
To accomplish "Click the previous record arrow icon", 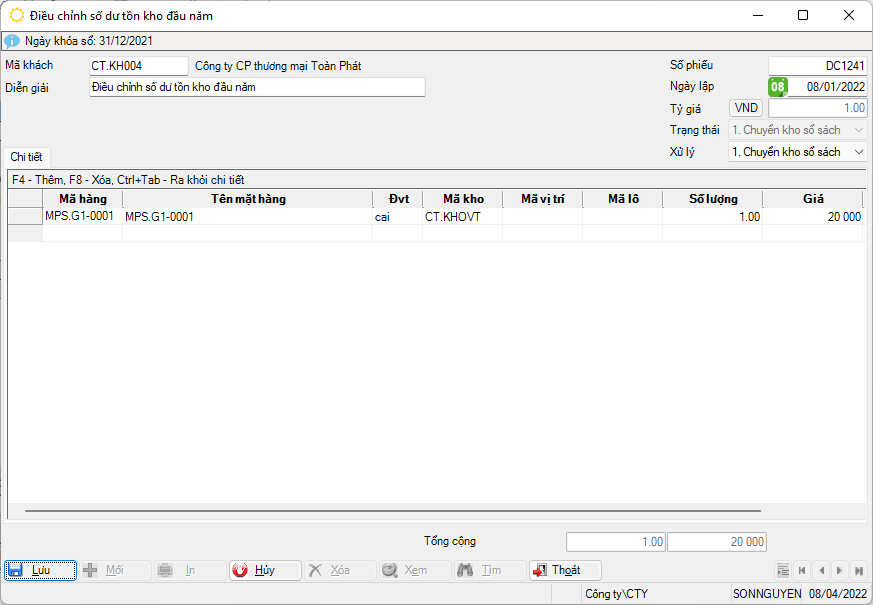I will click(821, 570).
